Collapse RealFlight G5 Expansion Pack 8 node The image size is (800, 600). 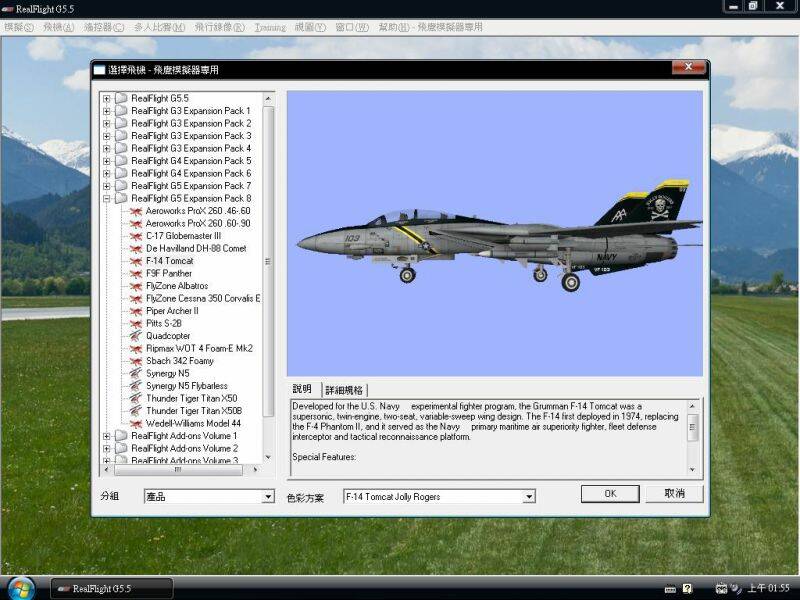[107, 199]
